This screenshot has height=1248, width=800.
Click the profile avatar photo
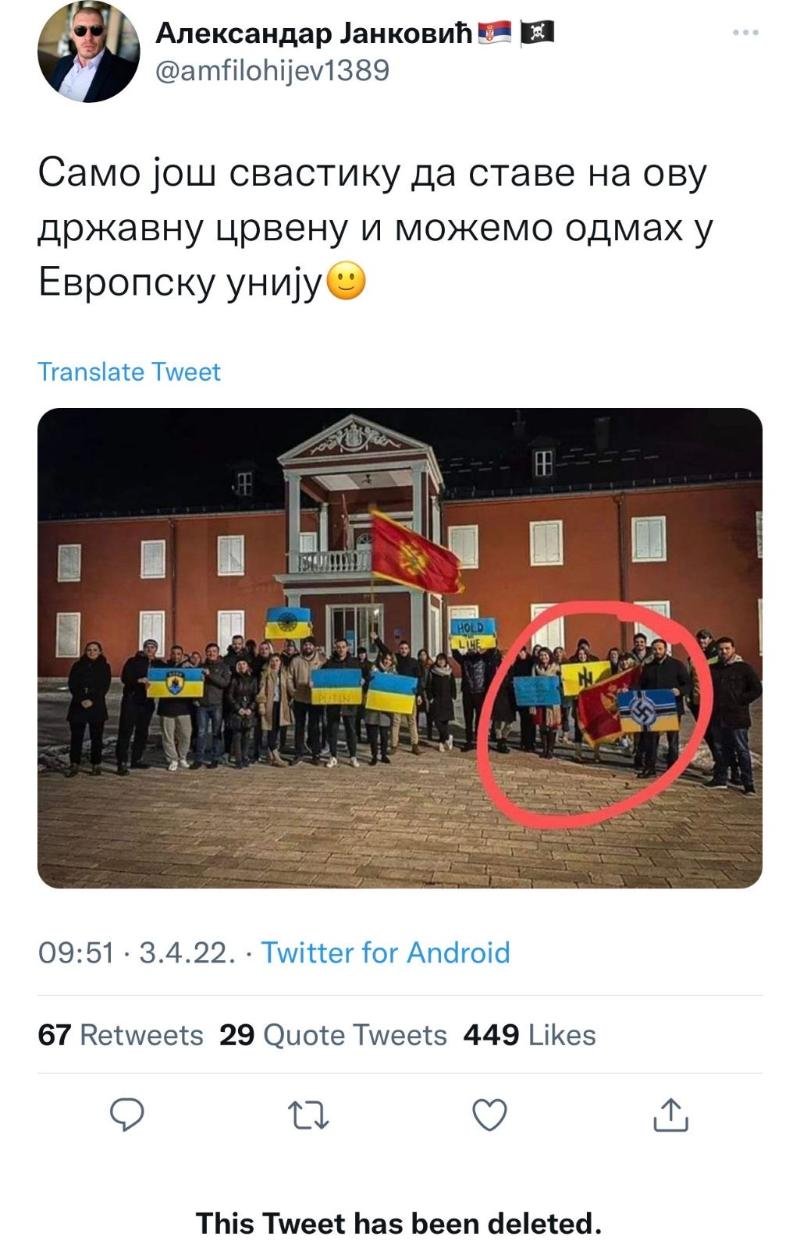pyautogui.click(x=88, y=52)
